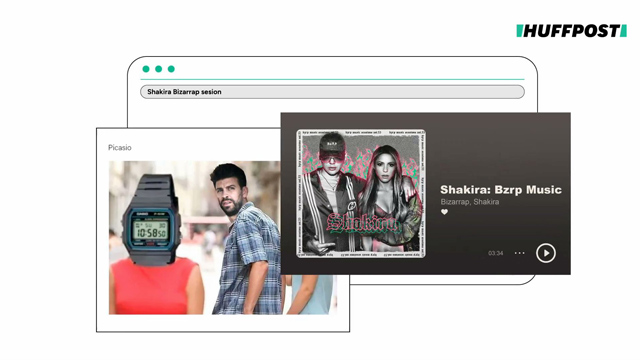640x360 pixels.
Task: Click the figure in the red dress
Action: coord(156,286)
